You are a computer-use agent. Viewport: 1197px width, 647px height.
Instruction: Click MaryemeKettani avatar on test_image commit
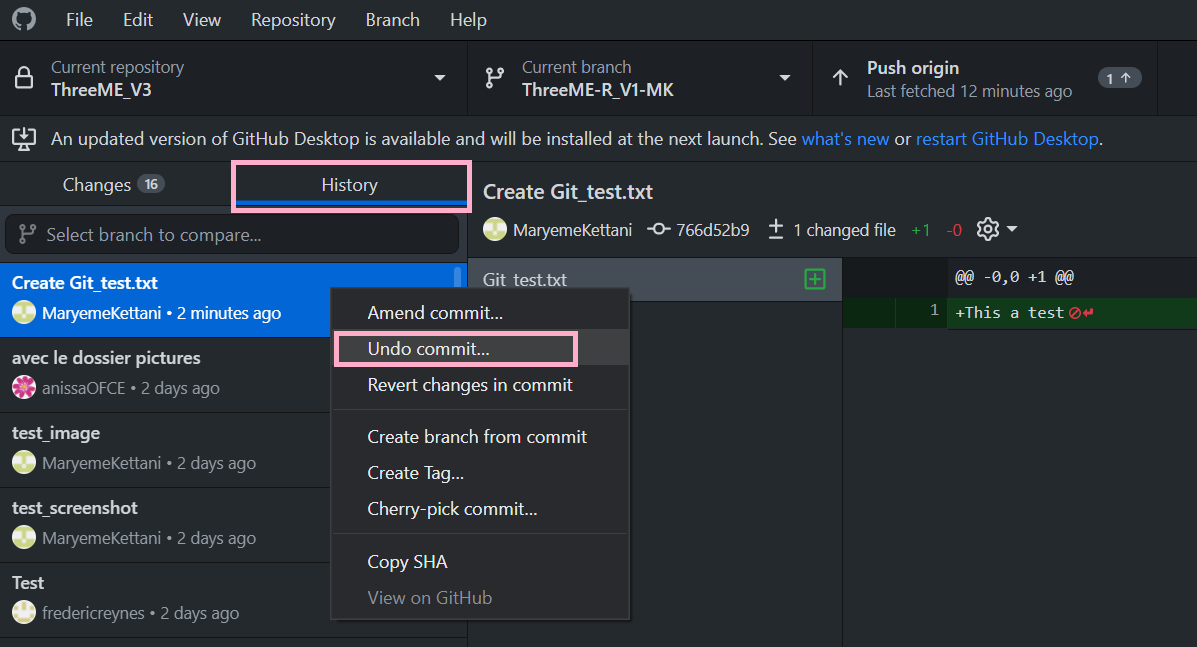pyautogui.click(x=24, y=462)
